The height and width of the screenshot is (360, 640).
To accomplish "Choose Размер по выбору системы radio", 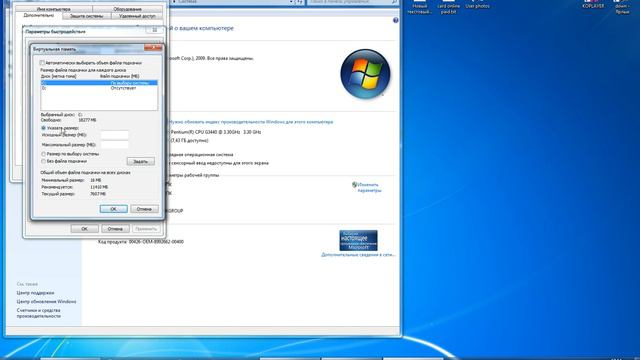I will [43, 154].
